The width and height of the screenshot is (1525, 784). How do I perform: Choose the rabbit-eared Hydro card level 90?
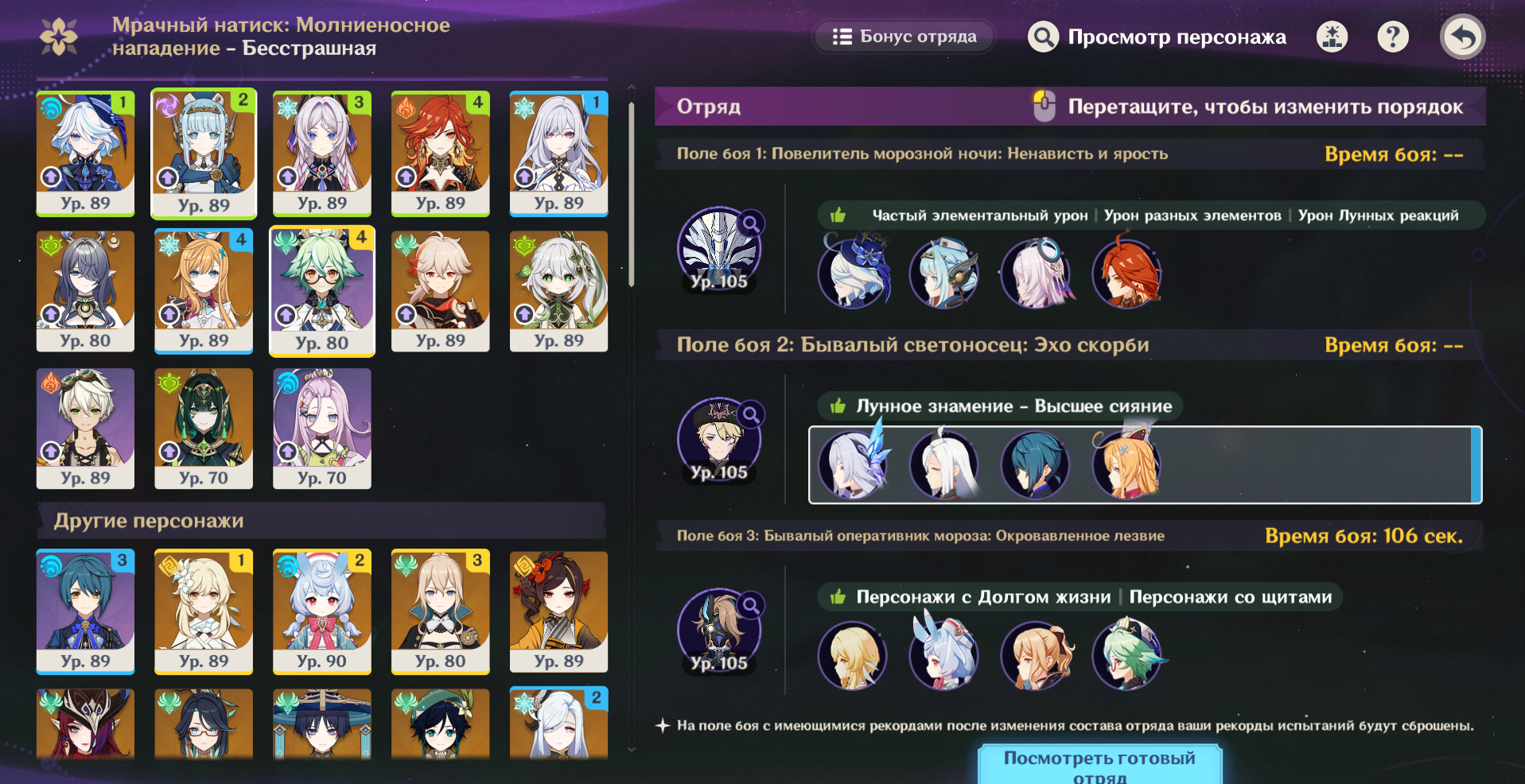[x=322, y=611]
